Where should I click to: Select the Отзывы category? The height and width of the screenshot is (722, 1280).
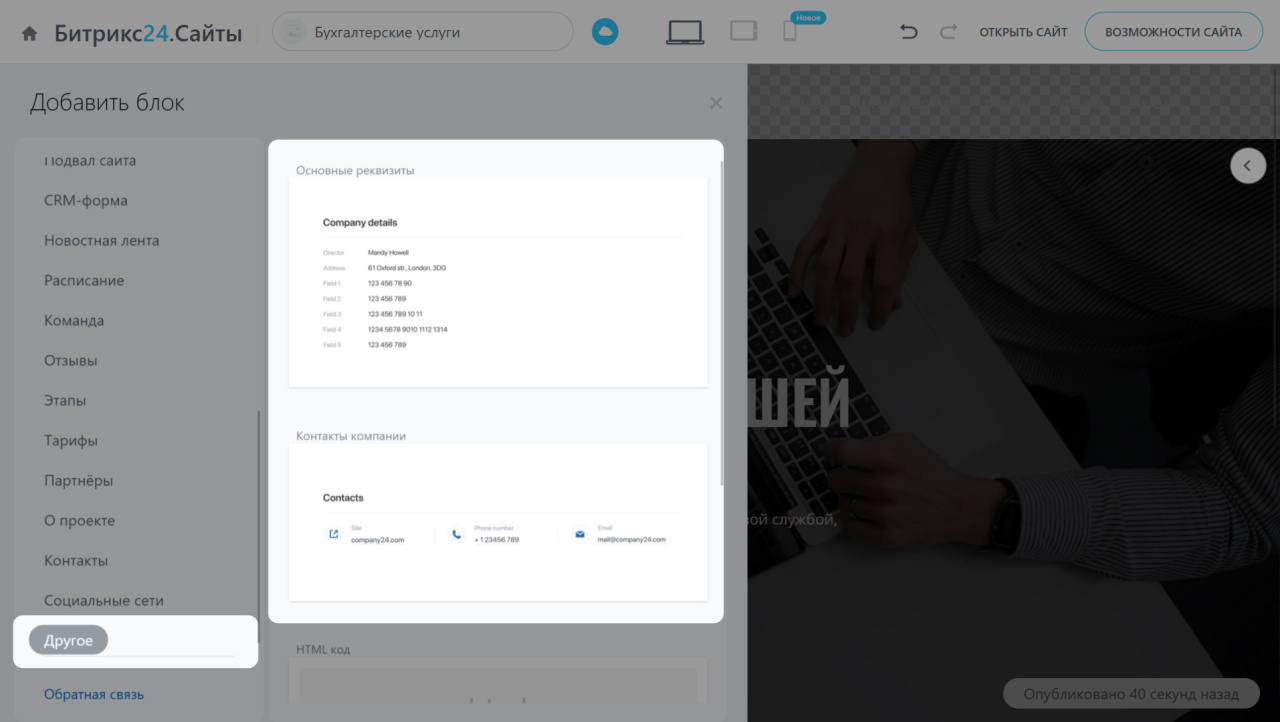pos(70,360)
